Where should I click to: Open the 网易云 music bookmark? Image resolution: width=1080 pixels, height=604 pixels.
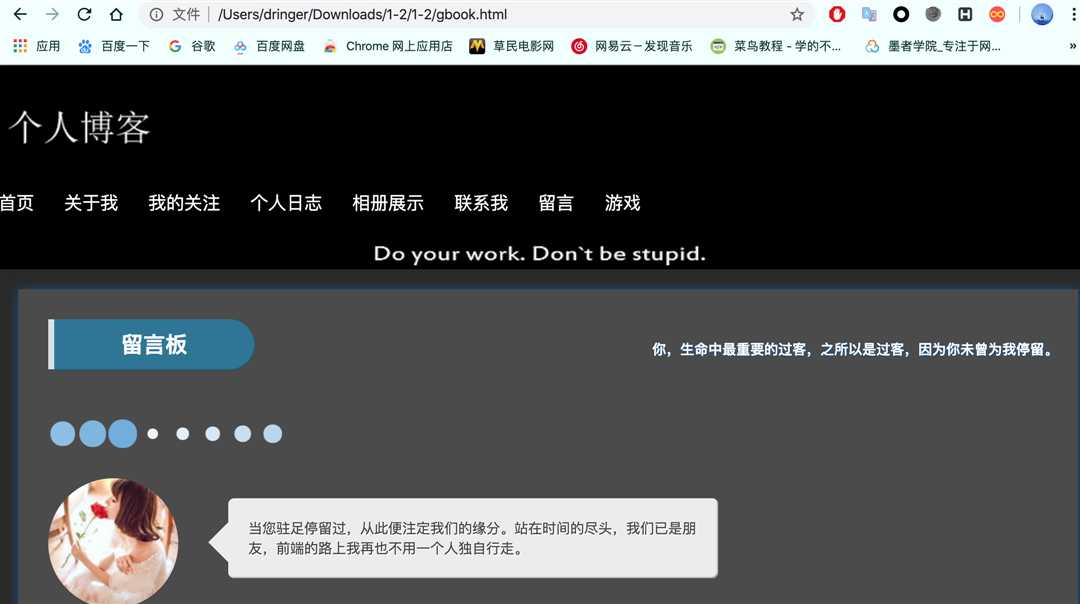click(632, 46)
